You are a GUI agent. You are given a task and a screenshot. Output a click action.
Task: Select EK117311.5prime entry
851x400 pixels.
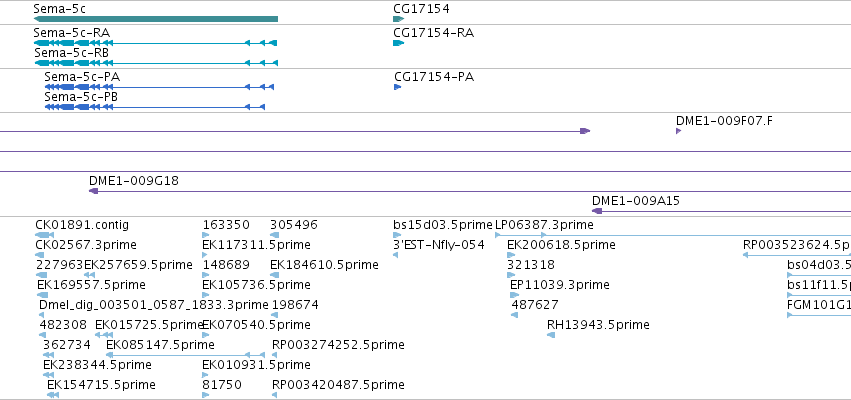click(256, 245)
